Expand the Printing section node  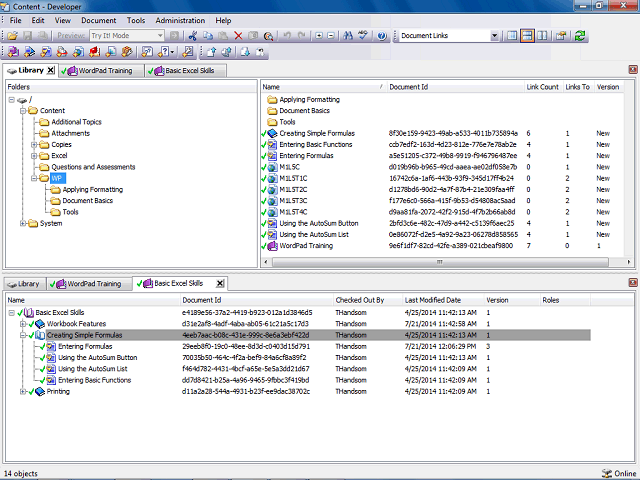(x=23, y=391)
